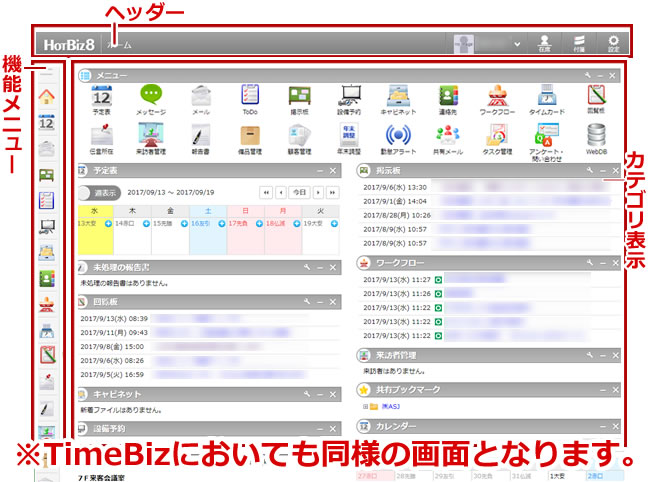Expand the ㈱ASJ bookmark folder tree
648x482 pixels.
pyautogui.click(x=365, y=407)
